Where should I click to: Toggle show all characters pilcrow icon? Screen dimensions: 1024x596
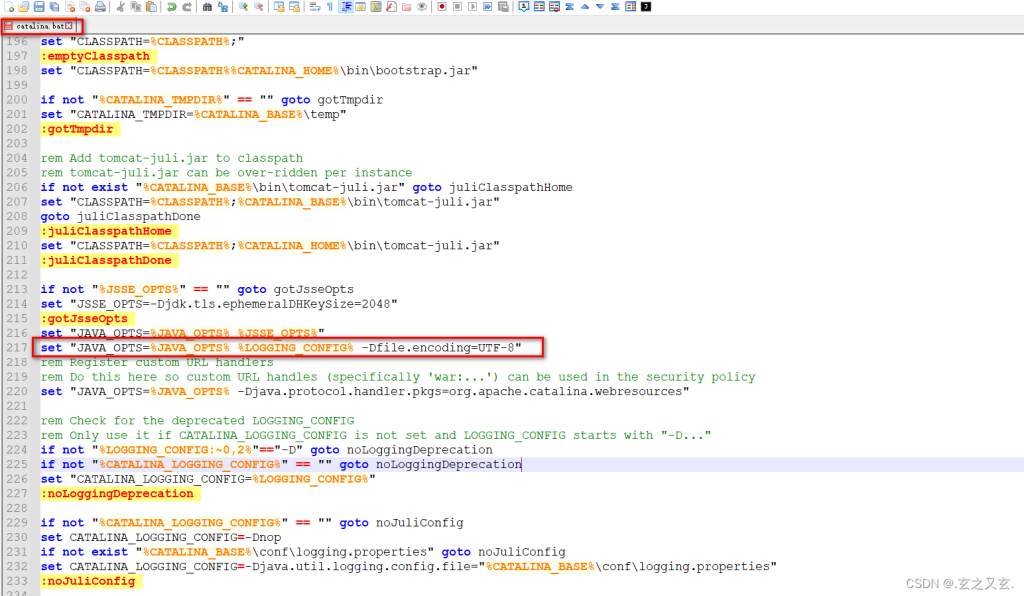330,7
